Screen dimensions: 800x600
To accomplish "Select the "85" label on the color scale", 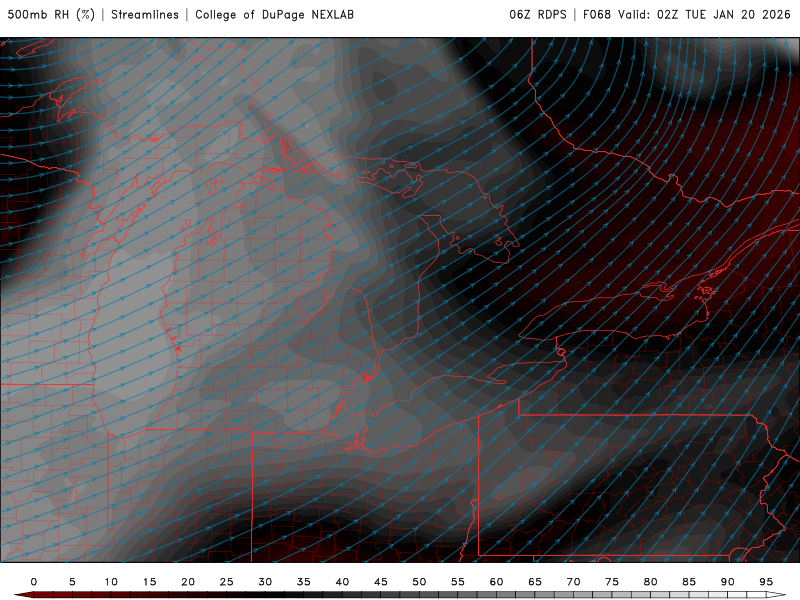I will tap(689, 582).
